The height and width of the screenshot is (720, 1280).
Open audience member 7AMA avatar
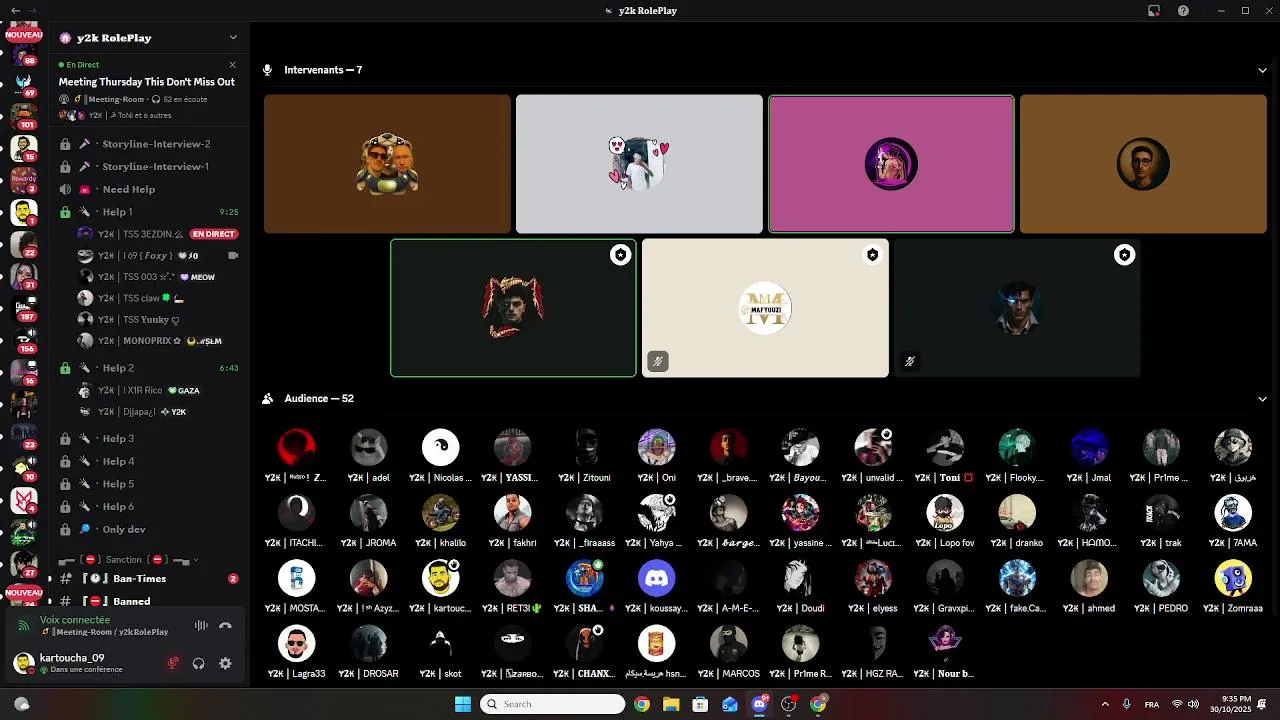click(x=1233, y=513)
